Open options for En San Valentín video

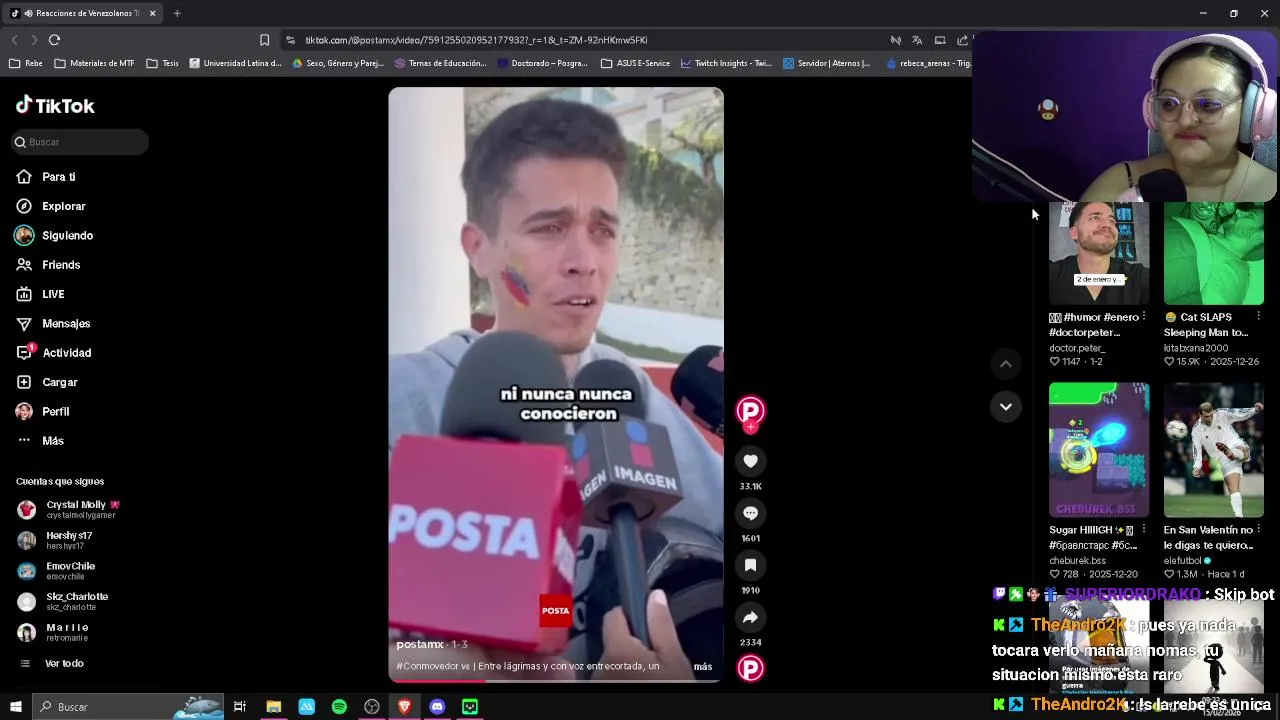[x=1258, y=530]
